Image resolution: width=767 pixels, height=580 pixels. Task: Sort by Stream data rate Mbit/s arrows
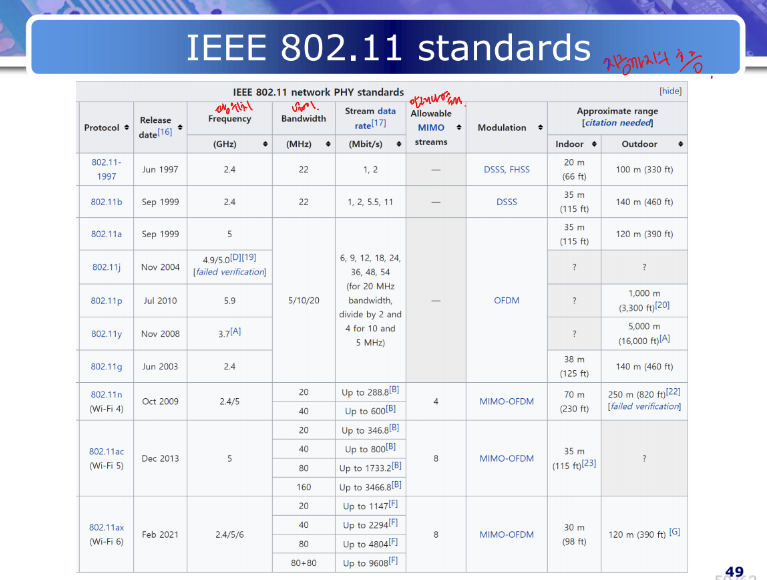tap(399, 144)
